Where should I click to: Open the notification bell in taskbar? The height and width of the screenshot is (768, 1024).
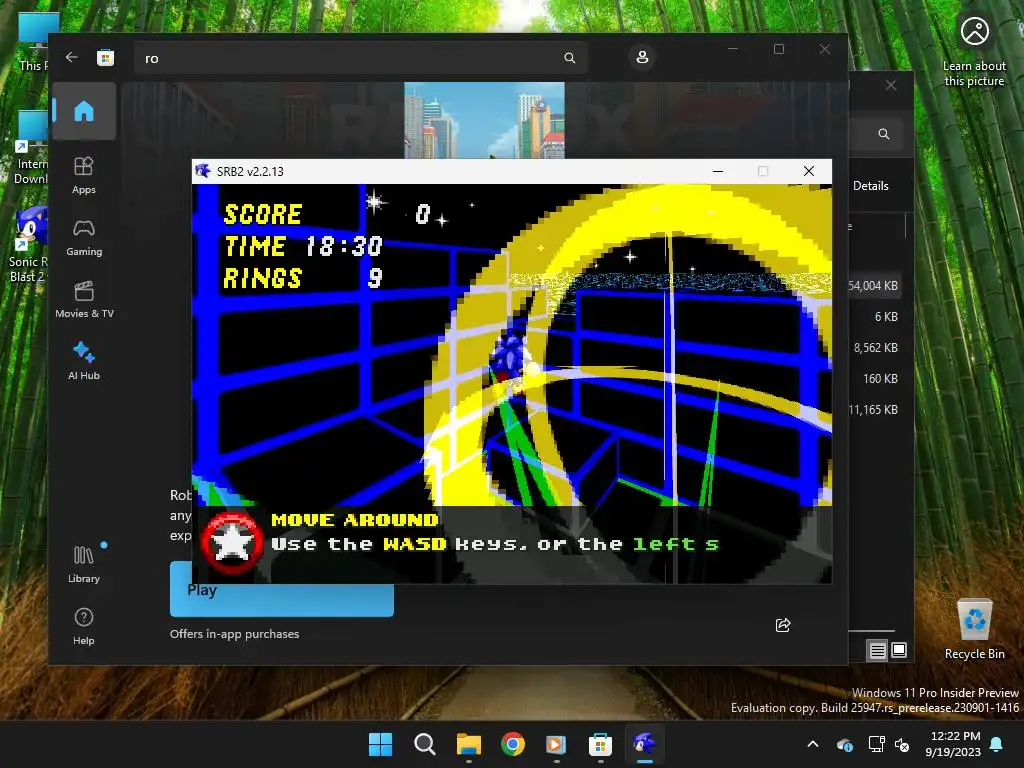[x=997, y=744]
